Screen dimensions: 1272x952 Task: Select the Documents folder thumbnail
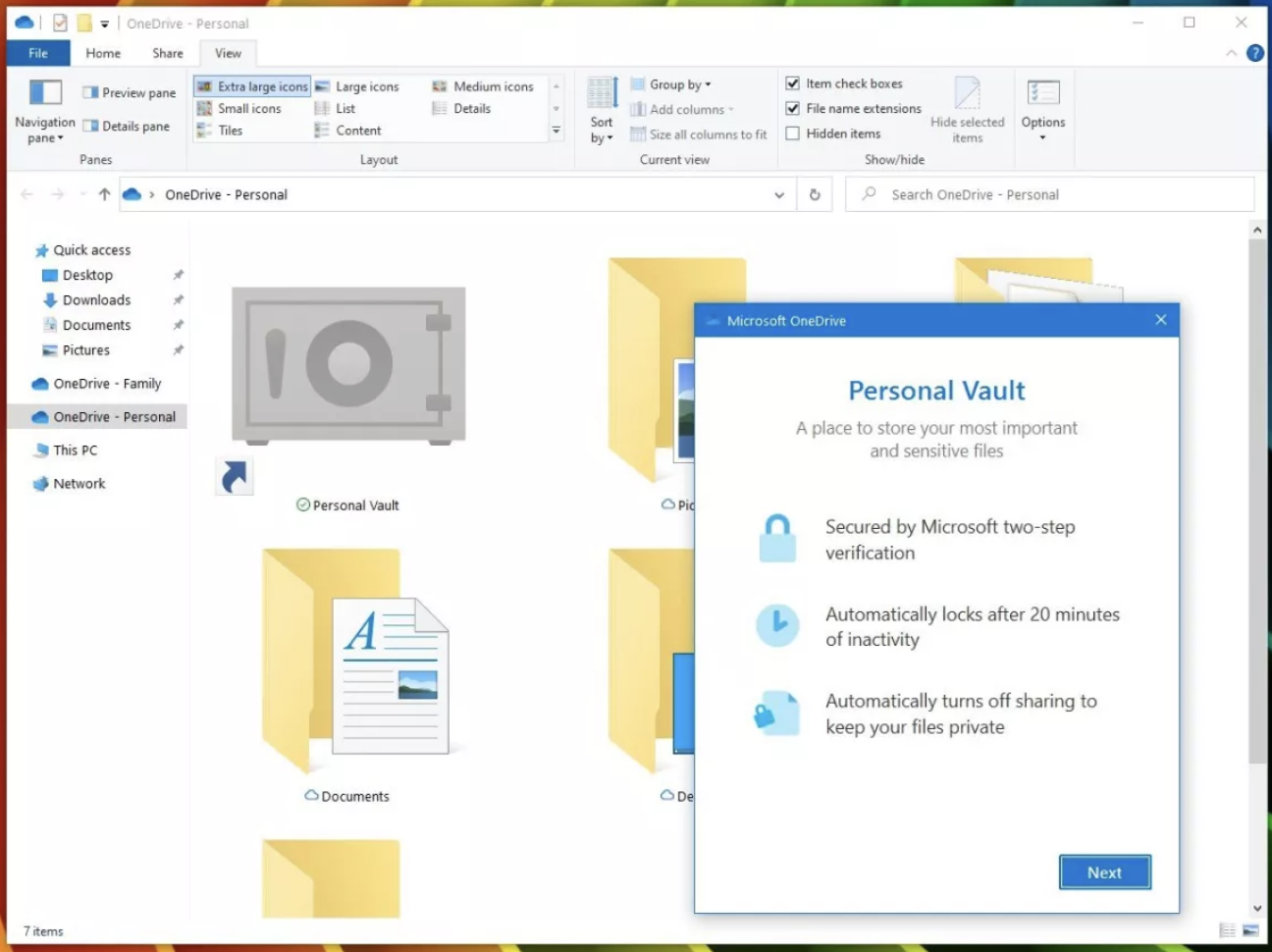pyautogui.click(x=355, y=662)
